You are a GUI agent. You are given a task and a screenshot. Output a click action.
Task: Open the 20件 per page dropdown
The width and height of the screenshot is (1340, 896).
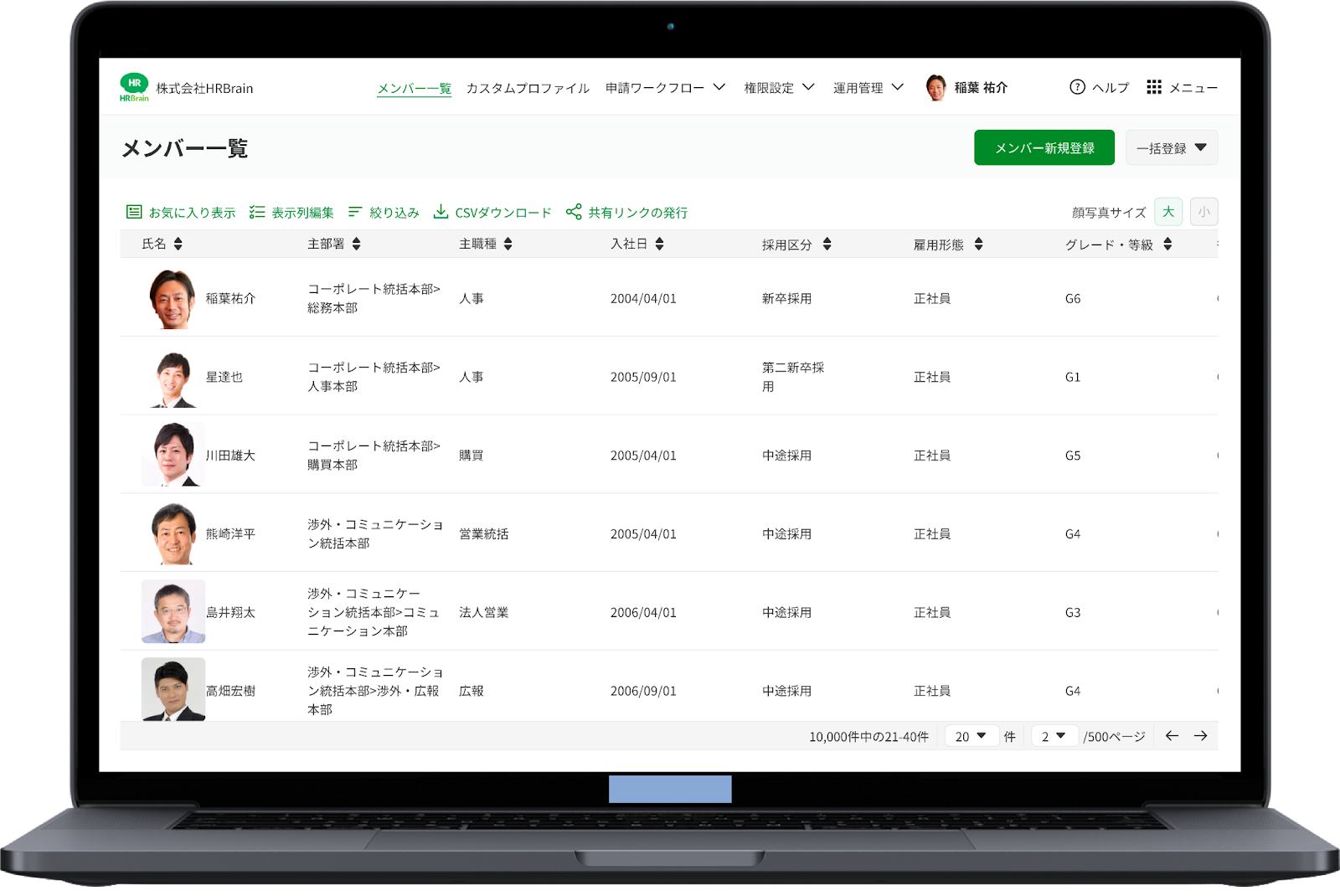pyautogui.click(x=971, y=736)
